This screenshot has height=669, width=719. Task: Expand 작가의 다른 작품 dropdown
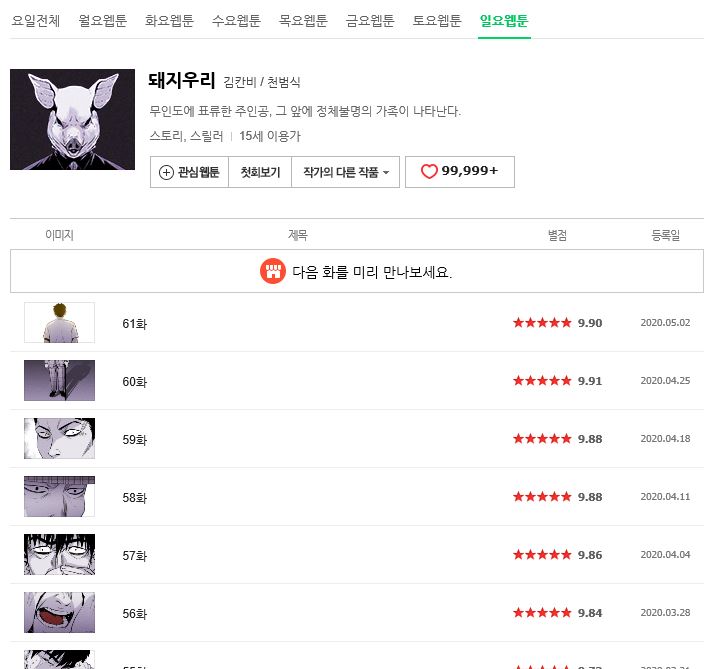[346, 172]
